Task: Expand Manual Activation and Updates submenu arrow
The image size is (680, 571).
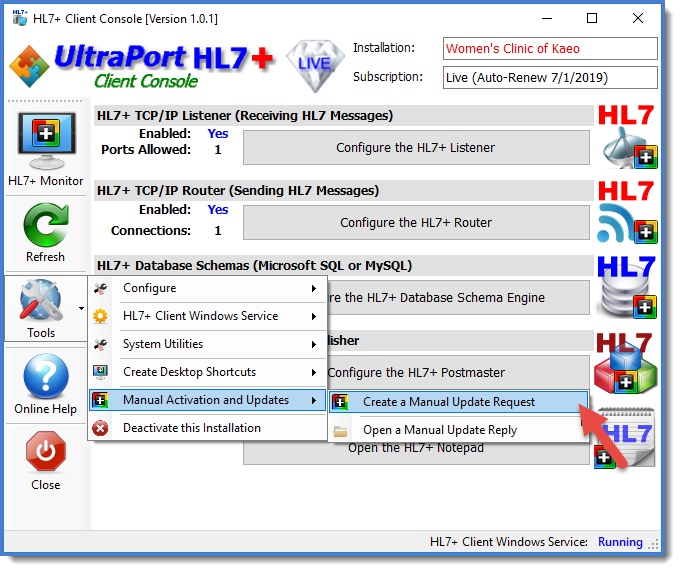Action: click(314, 400)
